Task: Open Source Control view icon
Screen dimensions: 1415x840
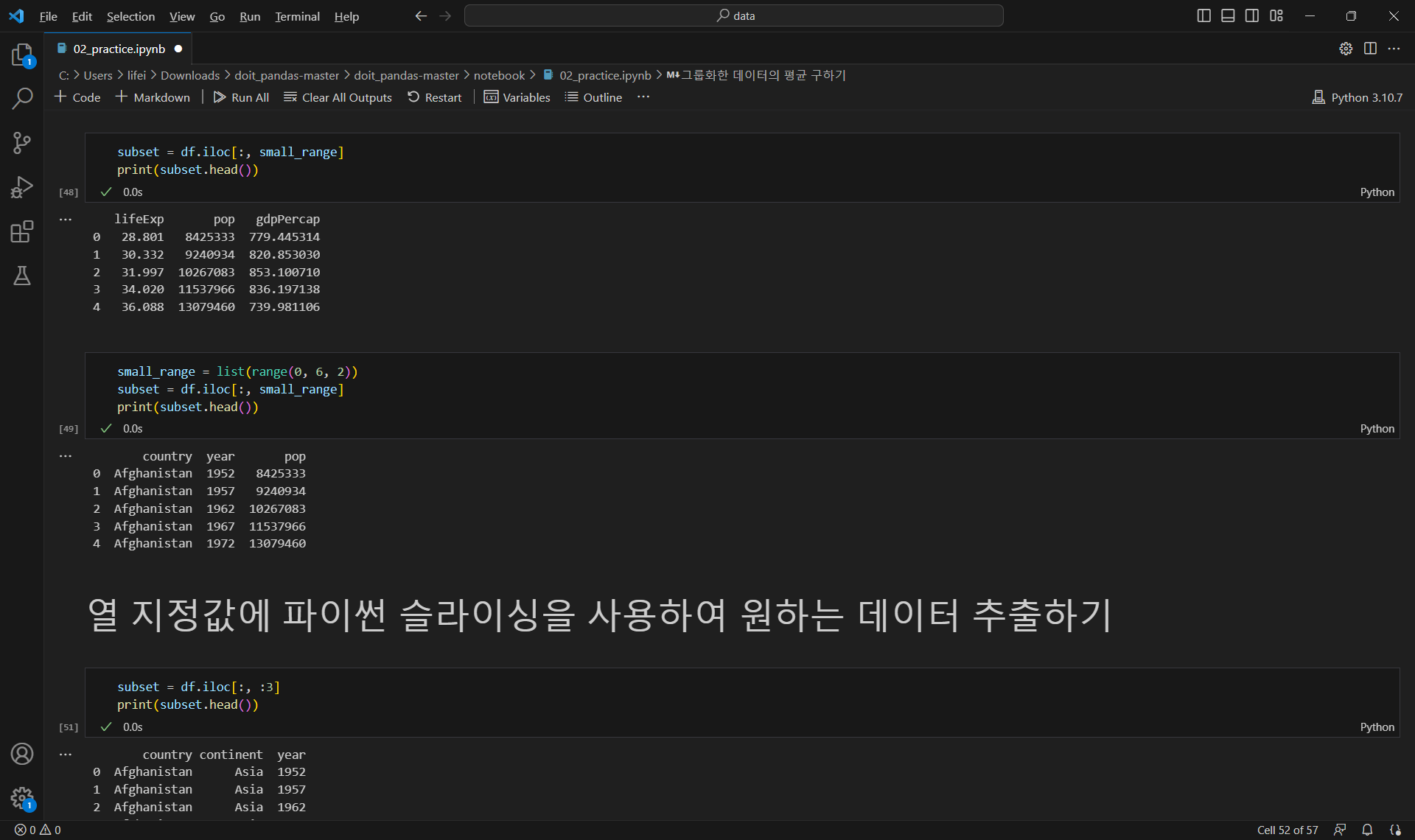Action: tap(22, 143)
